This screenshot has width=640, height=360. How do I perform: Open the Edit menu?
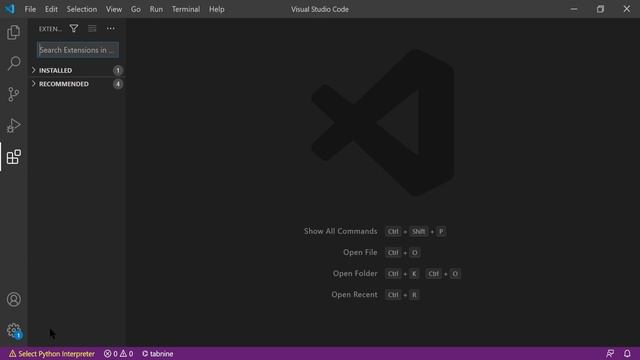pyautogui.click(x=51, y=9)
